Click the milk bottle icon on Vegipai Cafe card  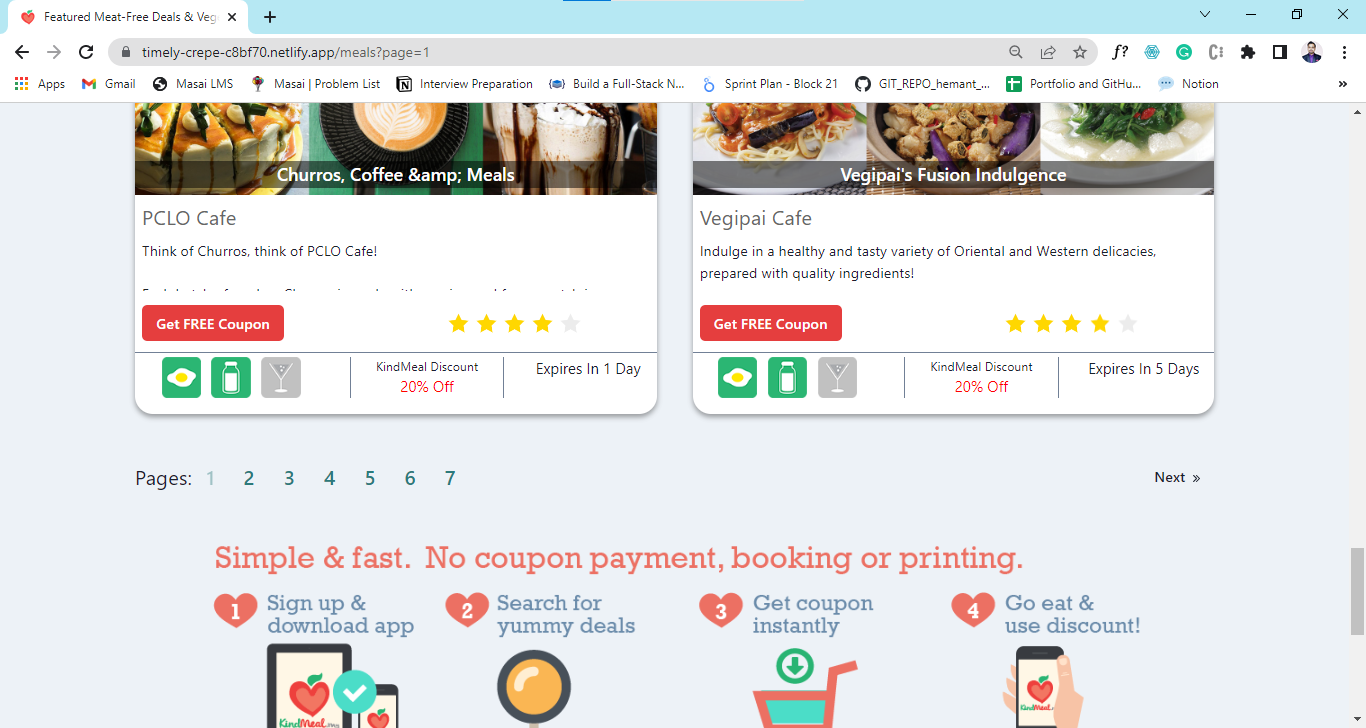[x=787, y=378]
